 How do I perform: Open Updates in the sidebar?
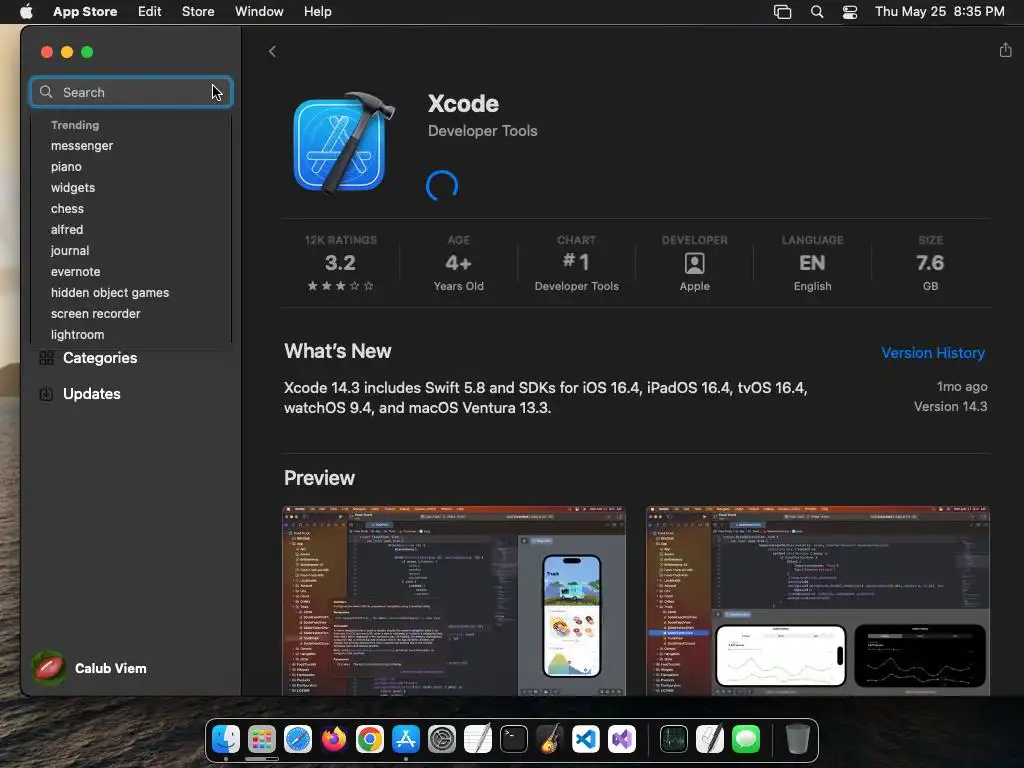point(91,394)
